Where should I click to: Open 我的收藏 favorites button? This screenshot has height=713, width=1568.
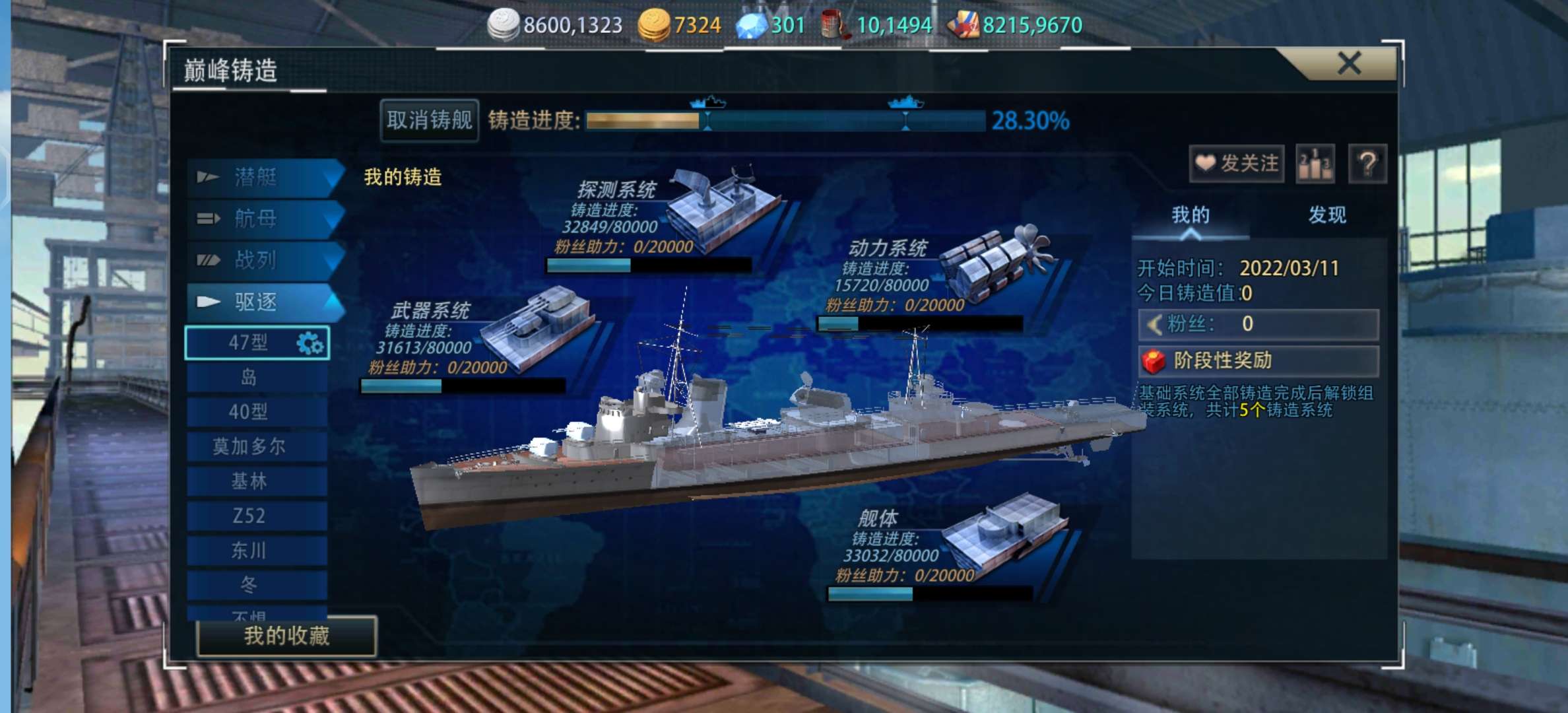286,636
